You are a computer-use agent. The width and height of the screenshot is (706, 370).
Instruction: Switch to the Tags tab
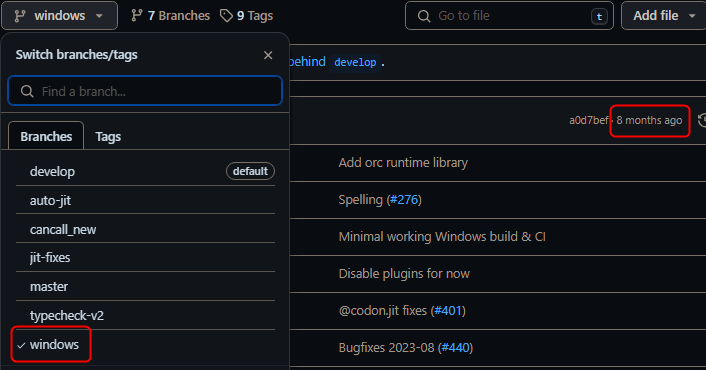tap(108, 136)
